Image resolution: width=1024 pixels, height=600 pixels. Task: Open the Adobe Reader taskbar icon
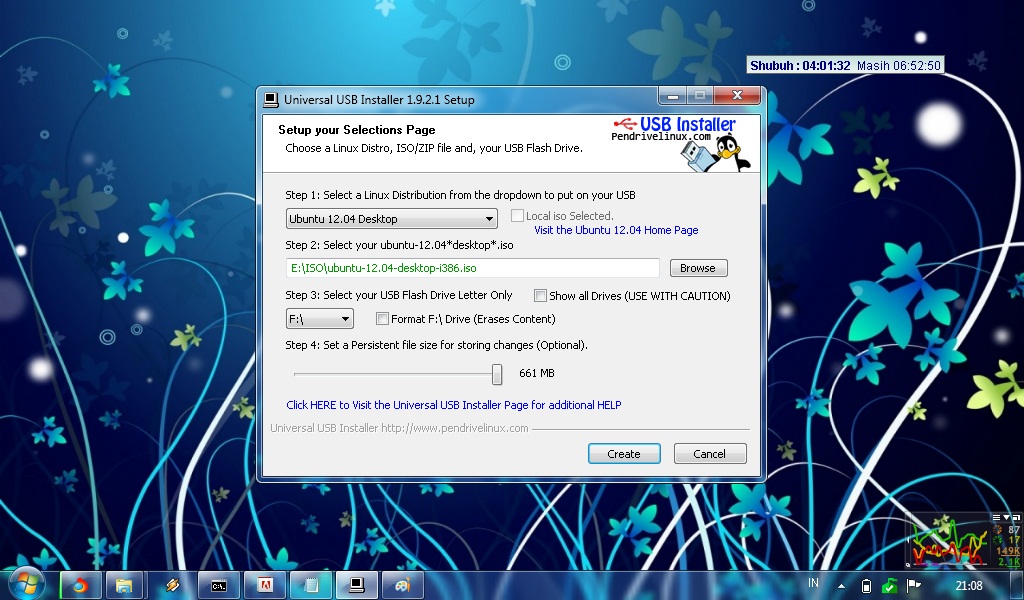[x=264, y=585]
